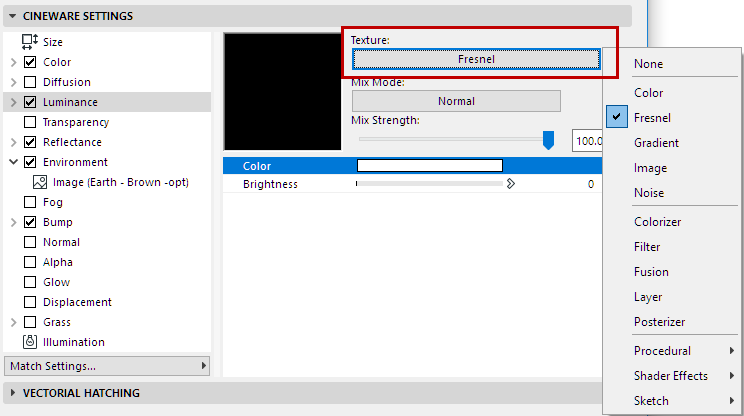The height and width of the screenshot is (416, 744).
Task: Enable the Alpha checkbox
Action: (x=30, y=262)
